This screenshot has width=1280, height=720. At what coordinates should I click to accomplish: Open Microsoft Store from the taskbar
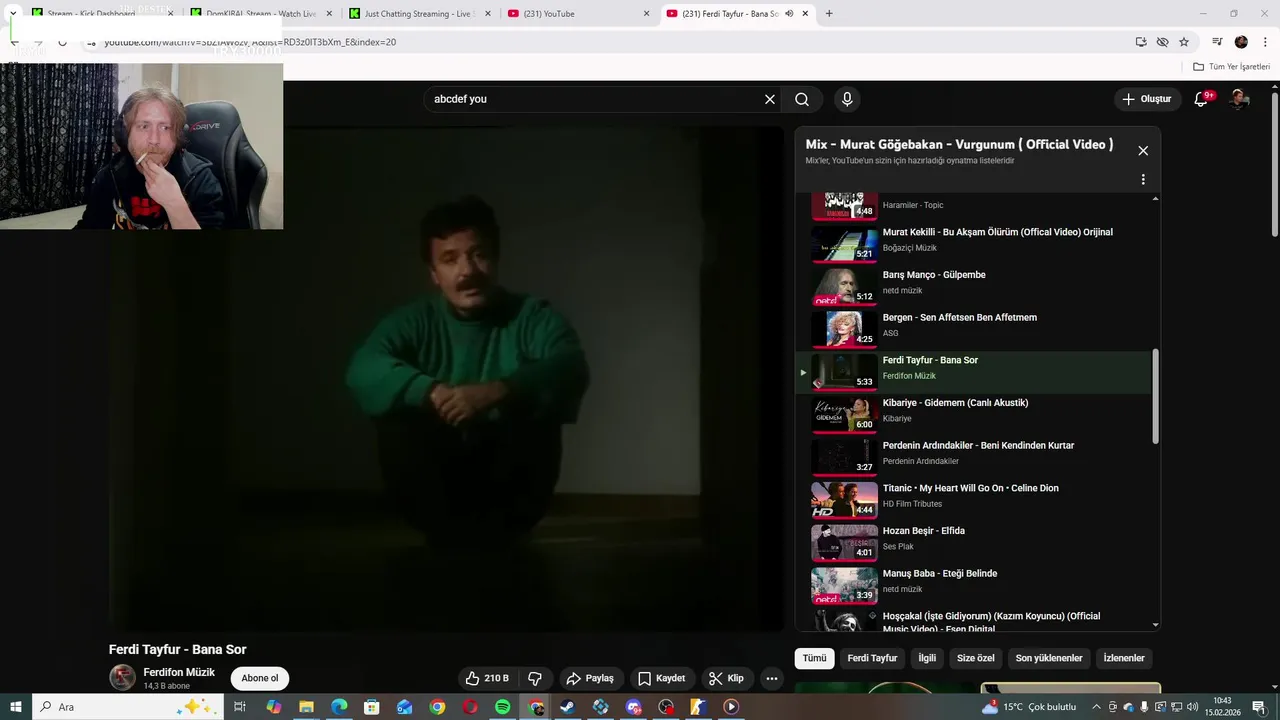coord(372,707)
